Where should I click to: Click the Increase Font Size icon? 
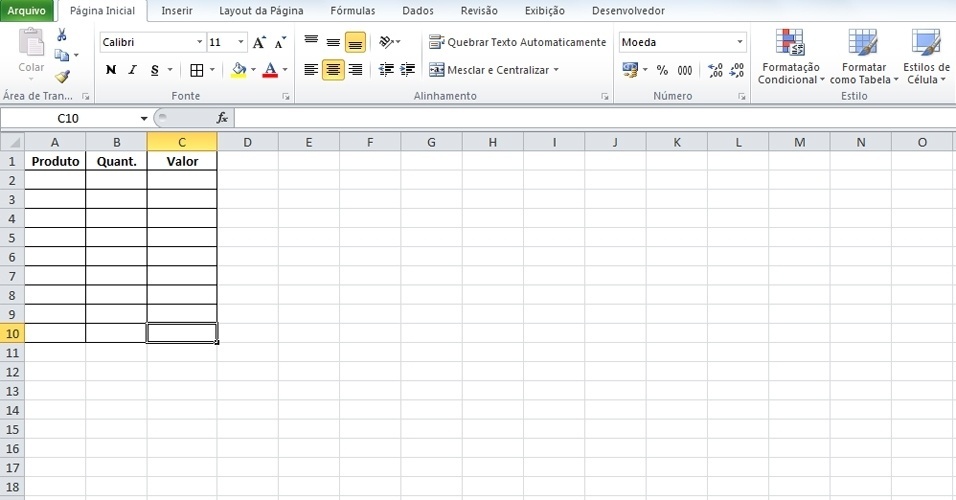pos(260,42)
